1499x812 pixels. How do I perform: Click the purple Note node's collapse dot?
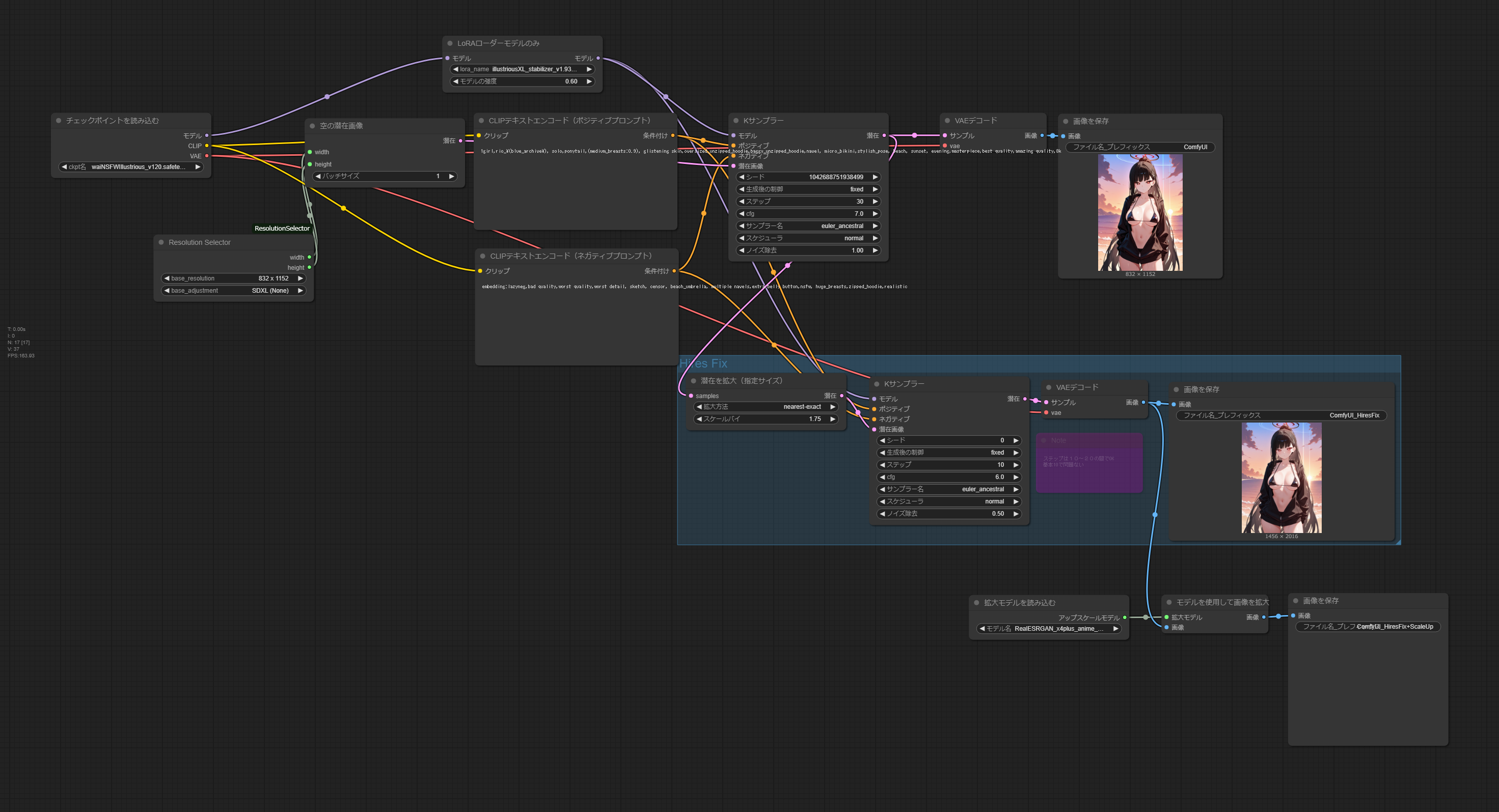(1043, 440)
